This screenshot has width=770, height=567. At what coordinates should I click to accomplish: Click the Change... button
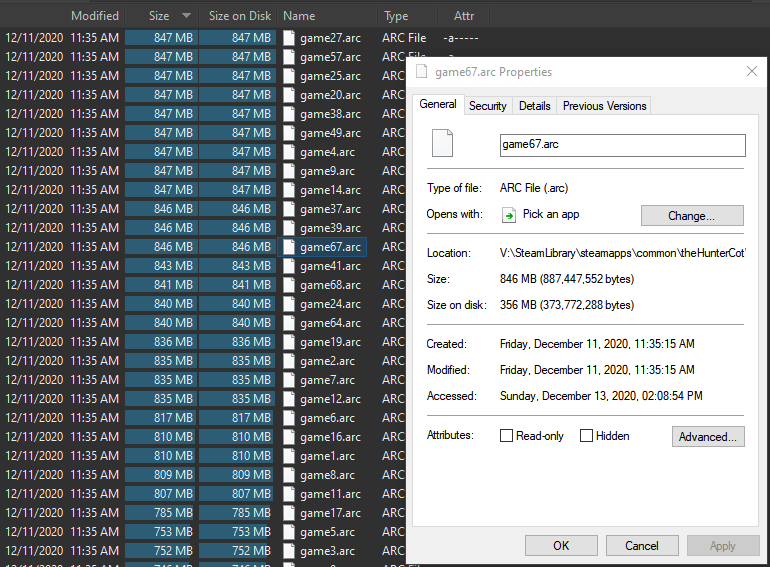(691, 216)
